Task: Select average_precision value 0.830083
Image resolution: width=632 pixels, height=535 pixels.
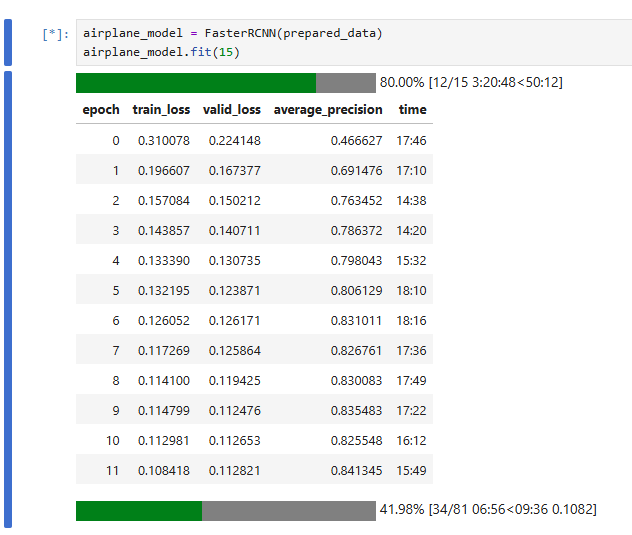Action: tap(356, 381)
